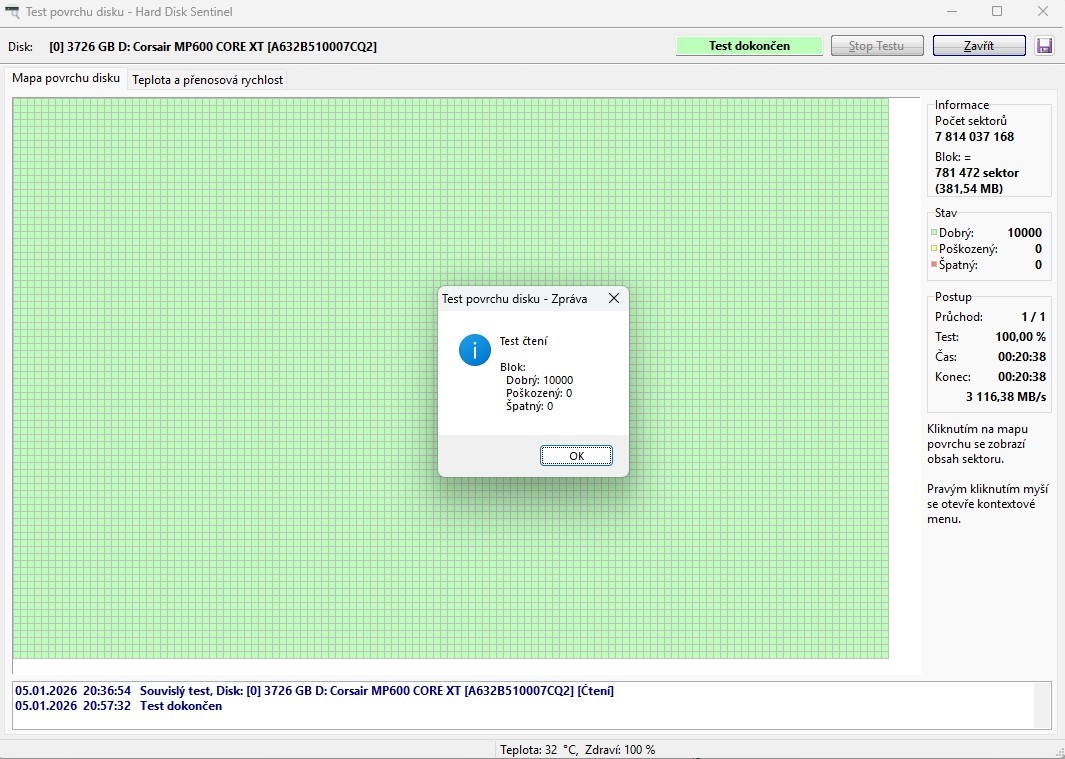Image resolution: width=1065 pixels, height=759 pixels.
Task: Minimize the Hard Disk Sentinel window
Action: tap(952, 11)
